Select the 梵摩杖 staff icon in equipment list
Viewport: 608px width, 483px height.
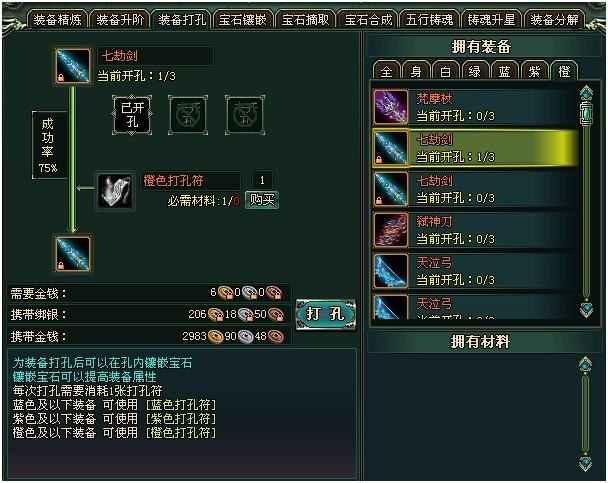(x=391, y=107)
